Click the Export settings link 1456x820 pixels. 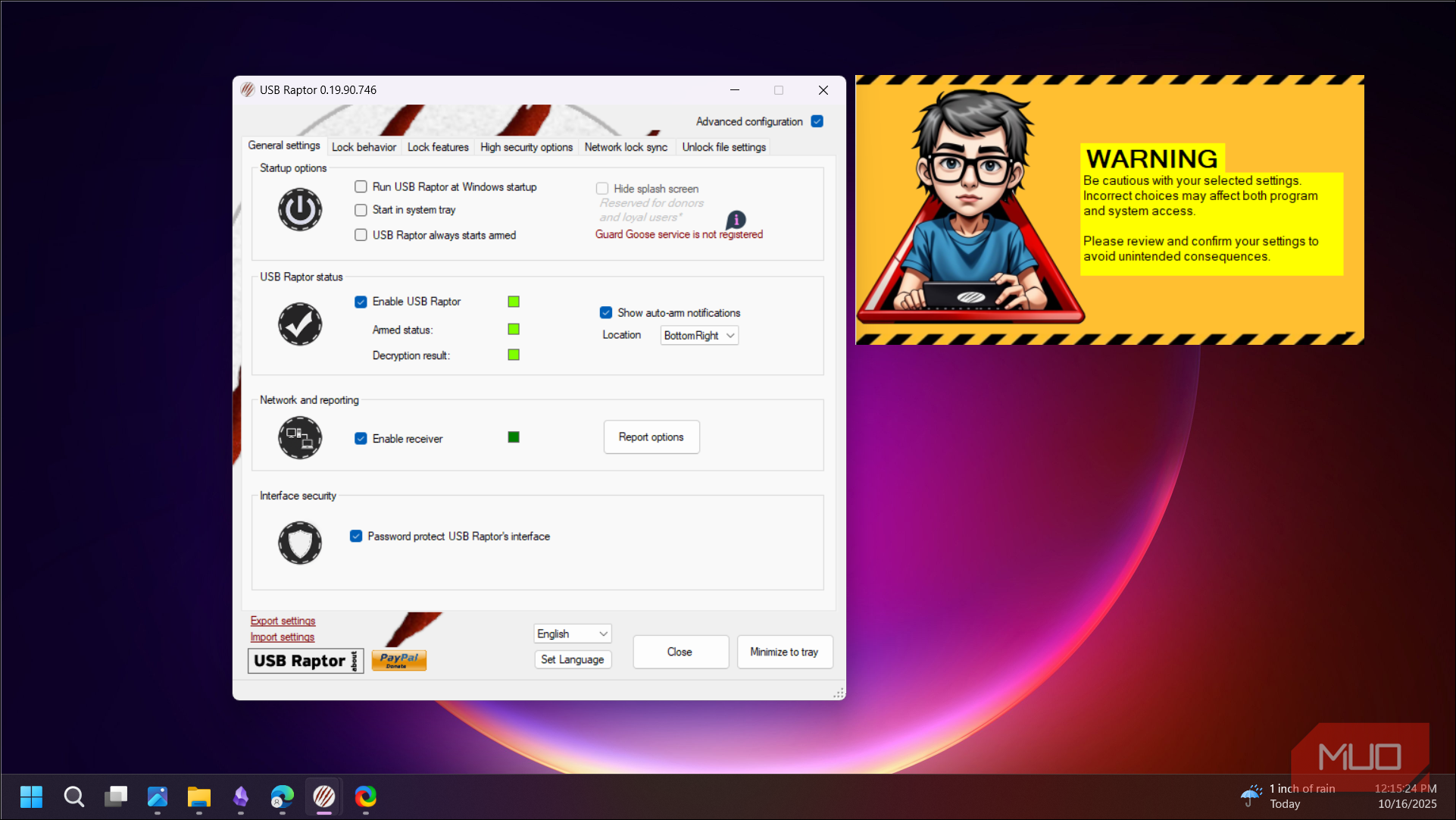point(283,621)
